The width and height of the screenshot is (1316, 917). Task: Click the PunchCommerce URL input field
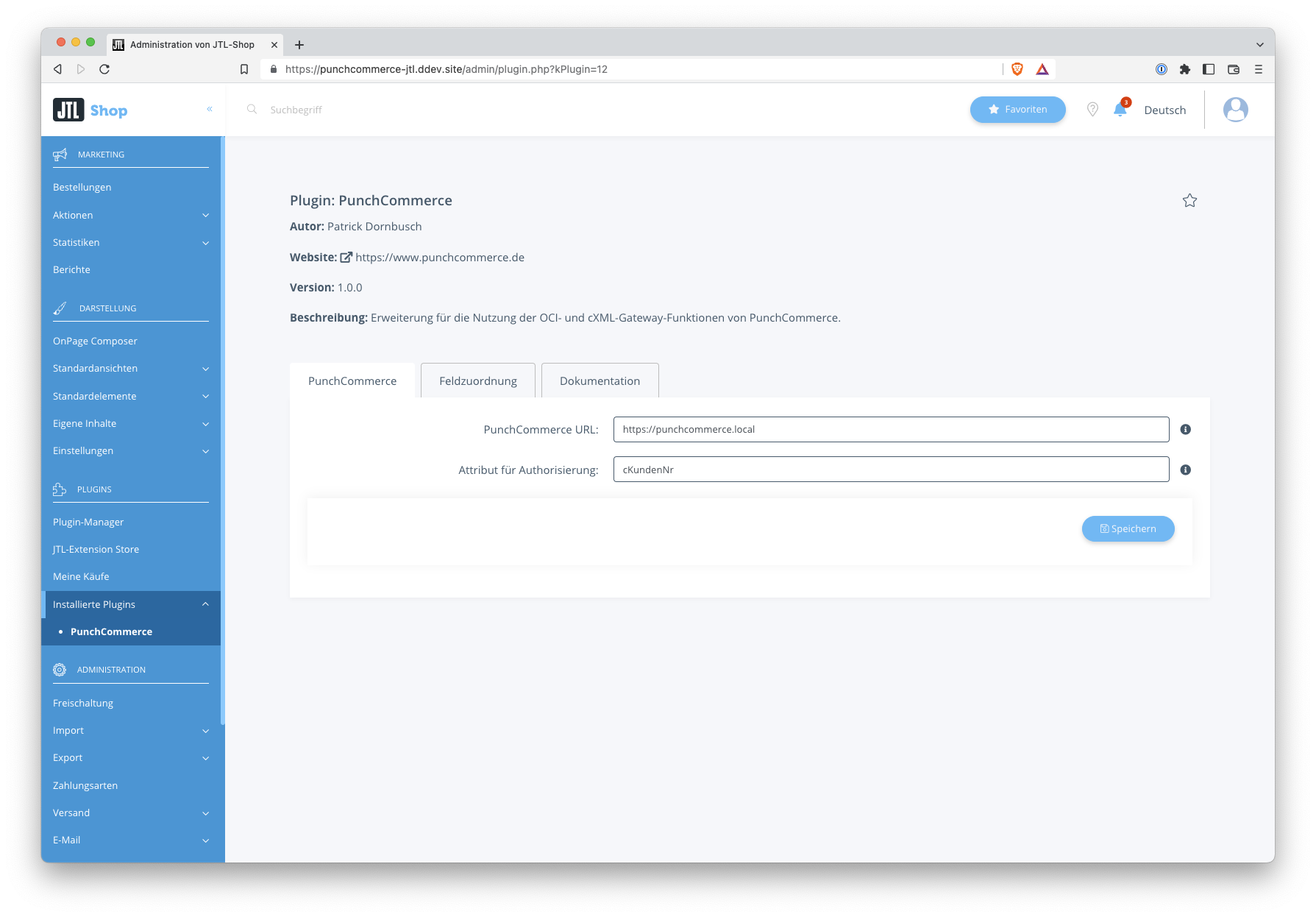891,429
